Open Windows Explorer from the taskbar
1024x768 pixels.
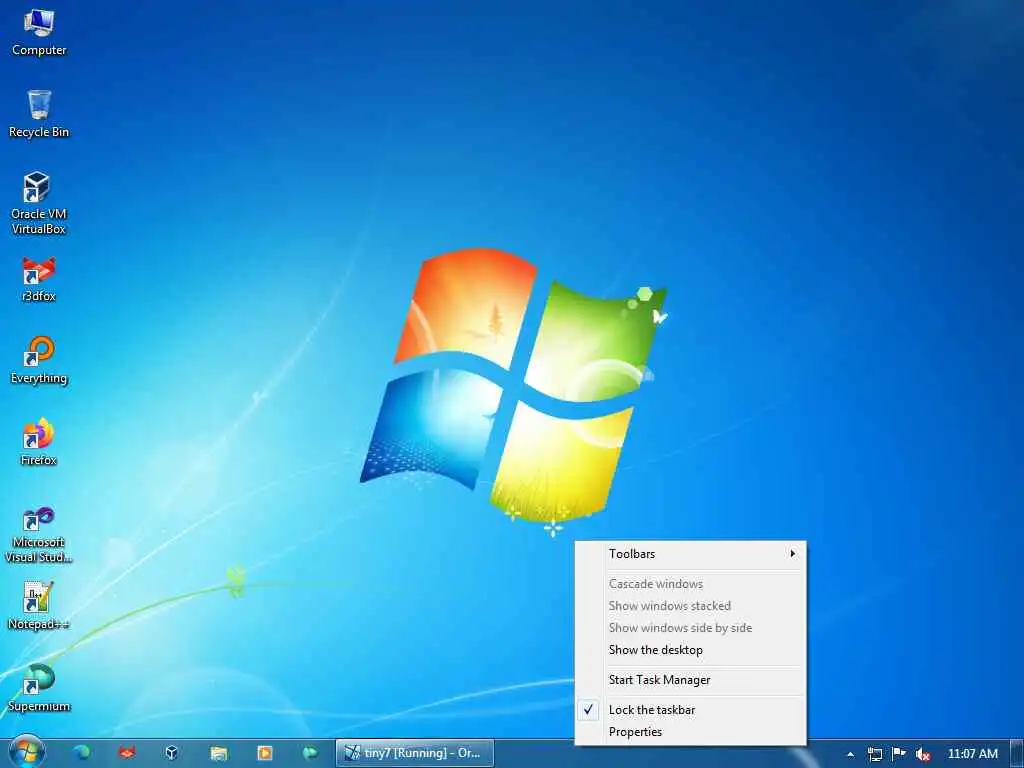click(x=219, y=753)
